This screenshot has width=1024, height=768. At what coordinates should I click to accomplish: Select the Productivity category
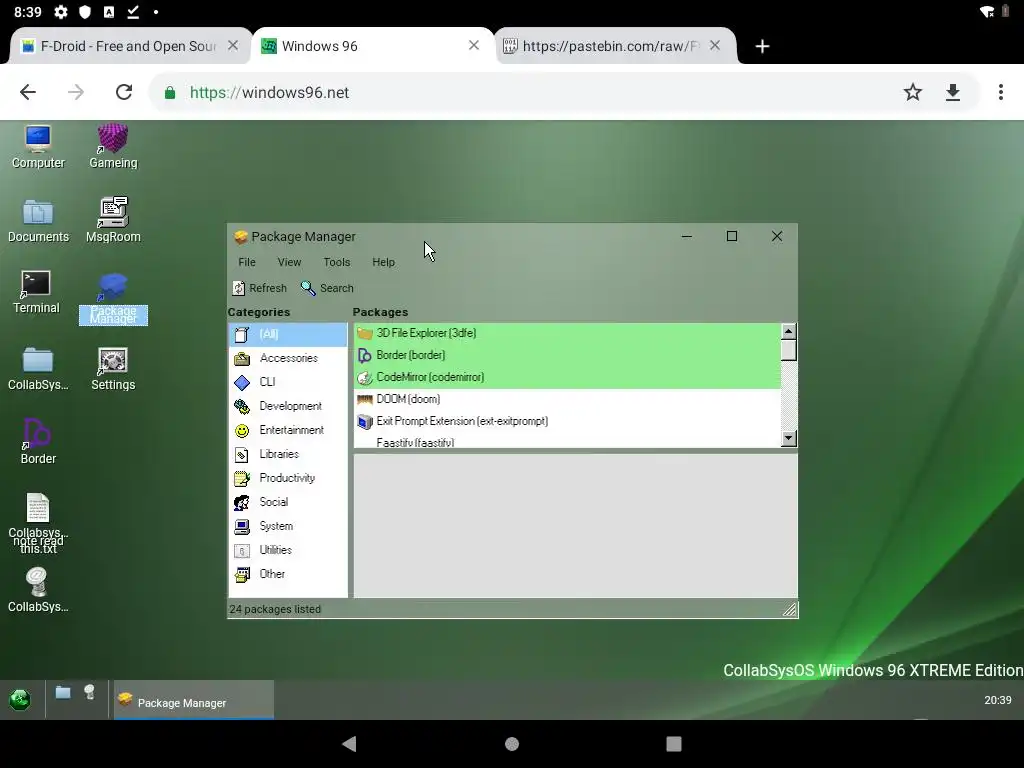coord(288,478)
